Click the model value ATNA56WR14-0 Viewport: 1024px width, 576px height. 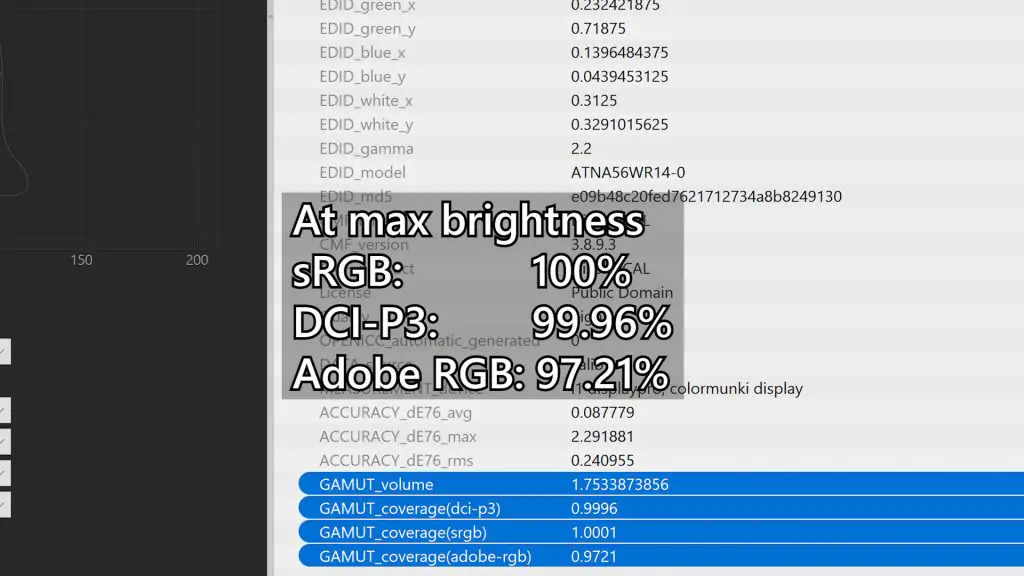[628, 173]
